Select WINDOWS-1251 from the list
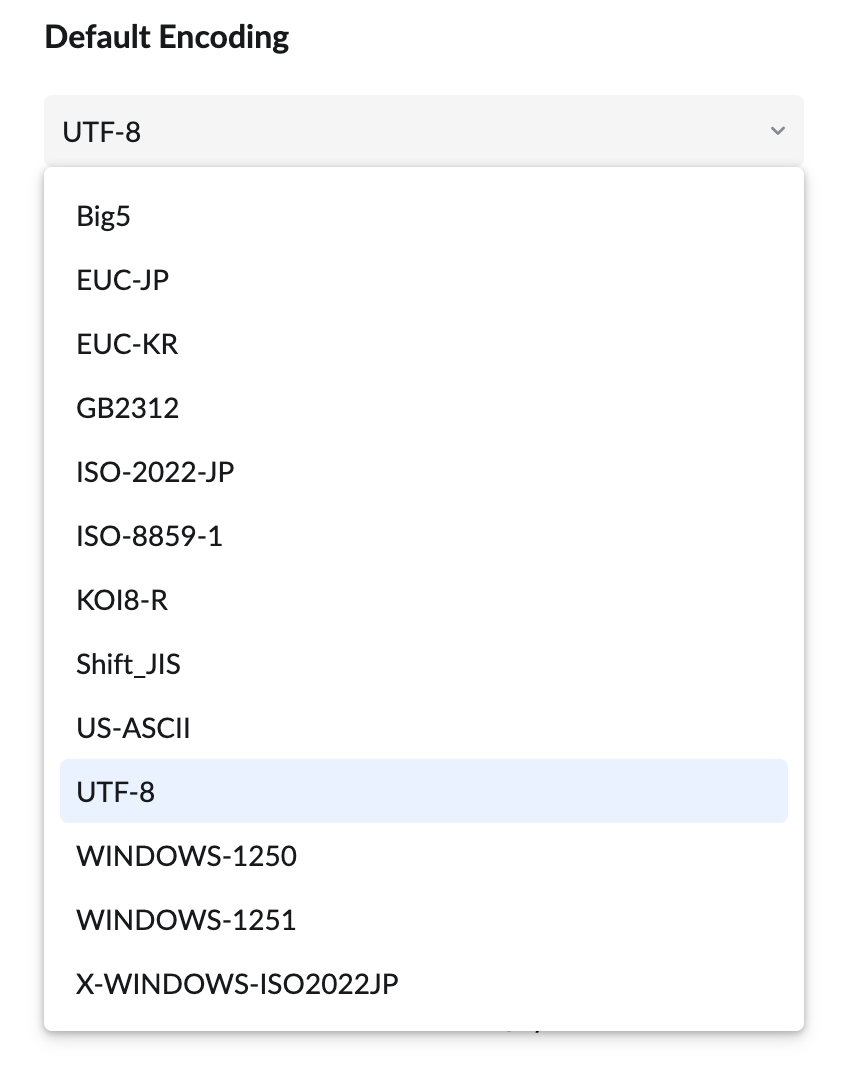Image resolution: width=864 pixels, height=1070 pixels. click(x=186, y=920)
